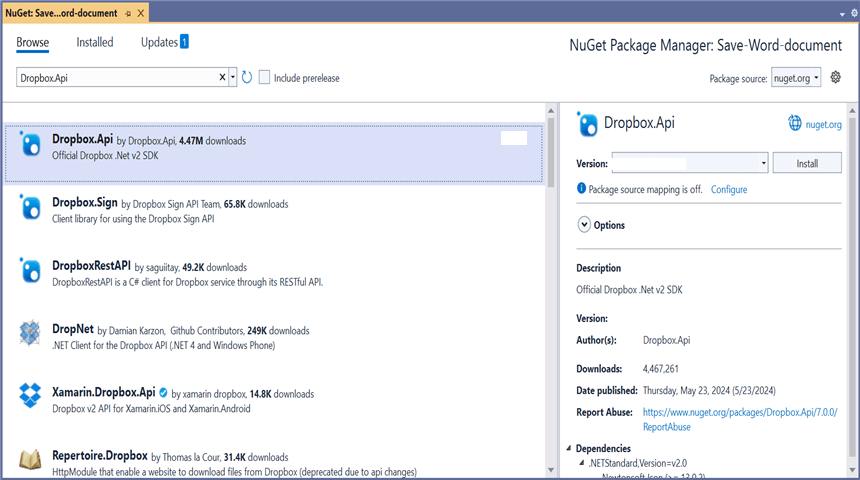860x480 pixels.
Task: Toggle Include prerelease checkbox
Action: [264, 77]
